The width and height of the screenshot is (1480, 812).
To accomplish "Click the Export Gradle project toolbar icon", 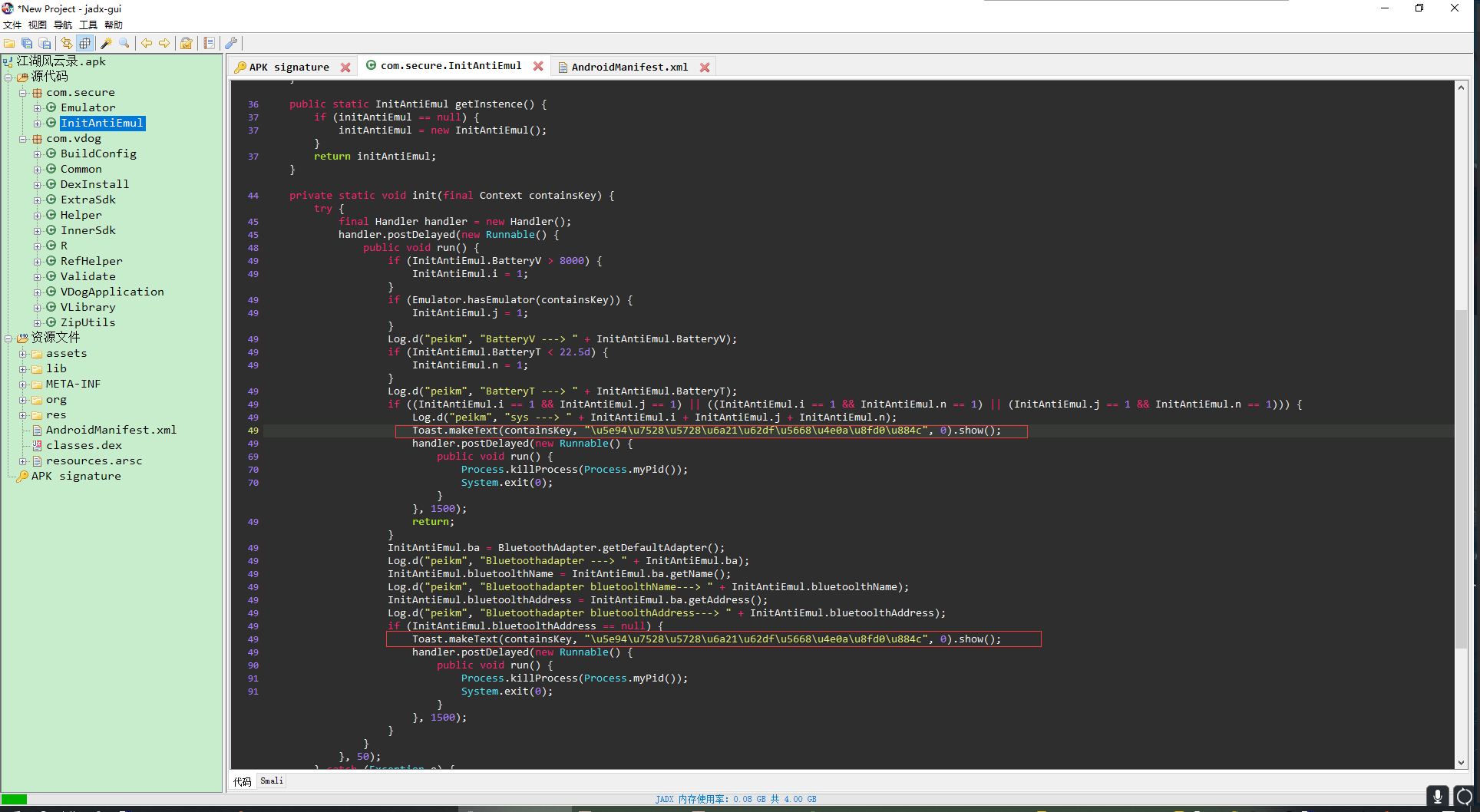I will [x=45, y=44].
